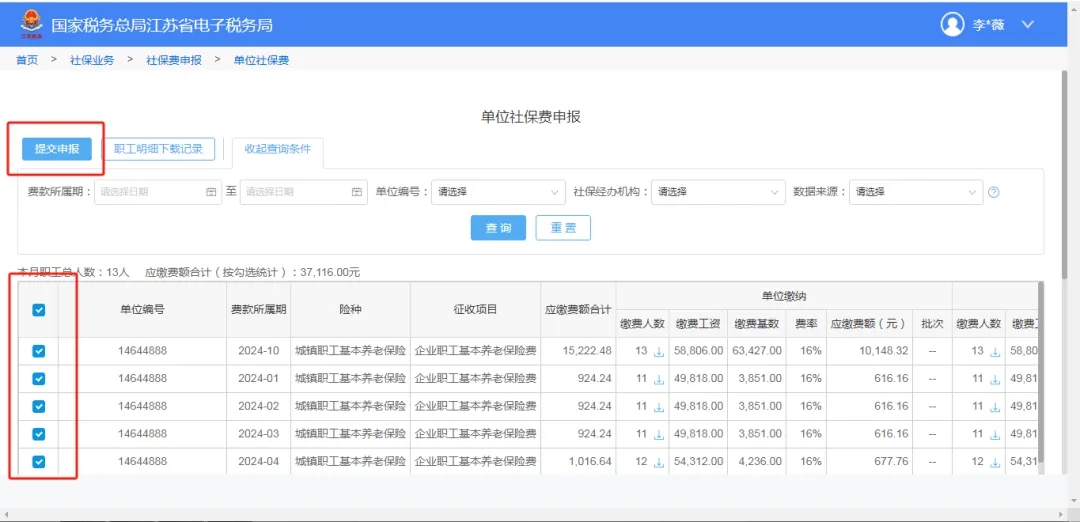Image resolution: width=1080 pixels, height=522 pixels.
Task: Download payer list for 2024-01 row
Action: (x=659, y=380)
